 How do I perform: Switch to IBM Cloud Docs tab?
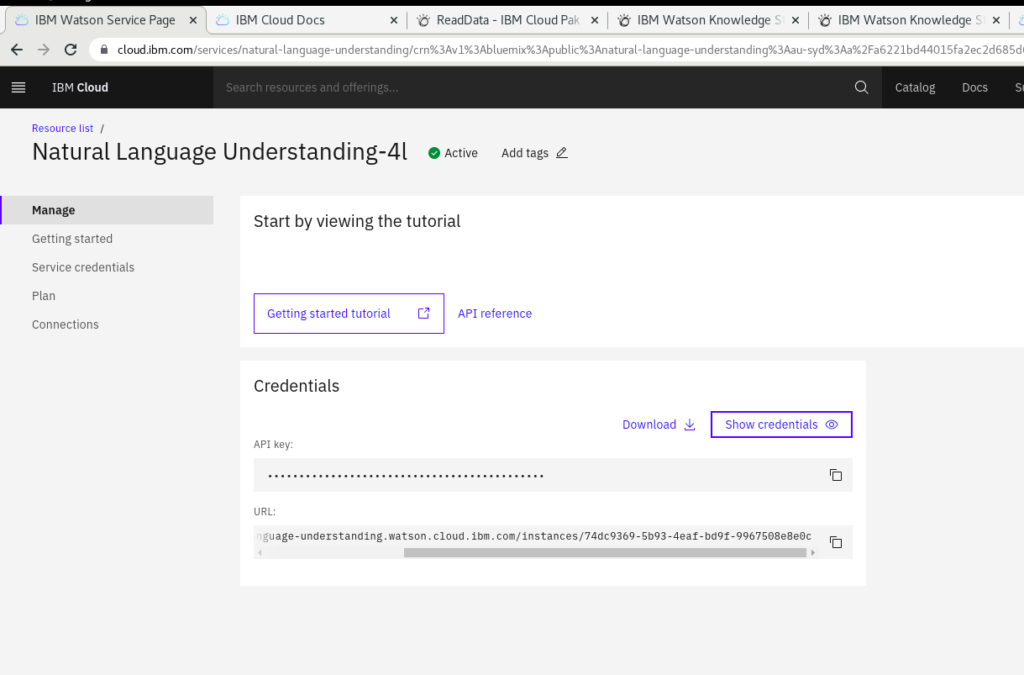[x=290, y=20]
